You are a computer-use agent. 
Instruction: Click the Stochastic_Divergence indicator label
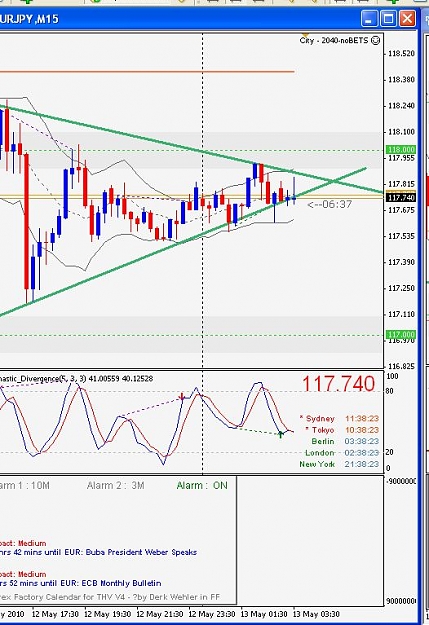click(x=76, y=379)
